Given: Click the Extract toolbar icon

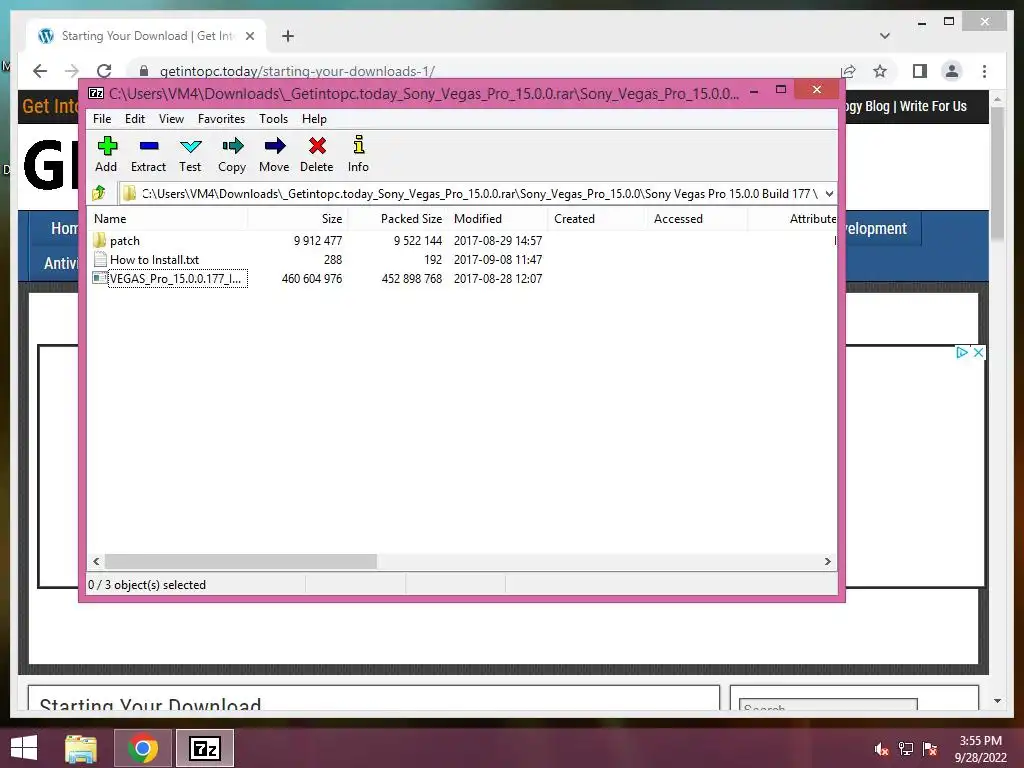Looking at the screenshot, I should coord(149,146).
